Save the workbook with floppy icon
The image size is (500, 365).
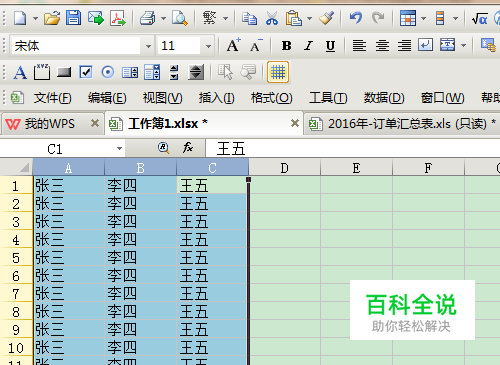(x=73, y=18)
